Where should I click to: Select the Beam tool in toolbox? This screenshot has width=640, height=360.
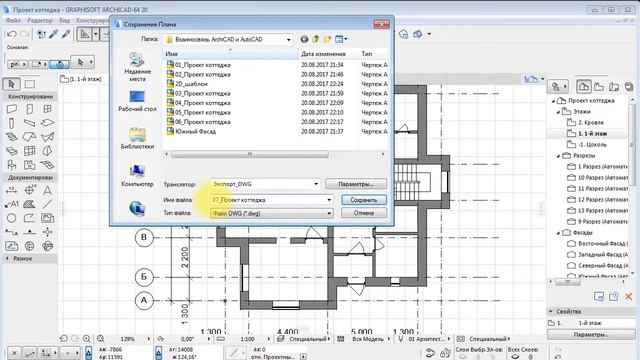click(29, 123)
